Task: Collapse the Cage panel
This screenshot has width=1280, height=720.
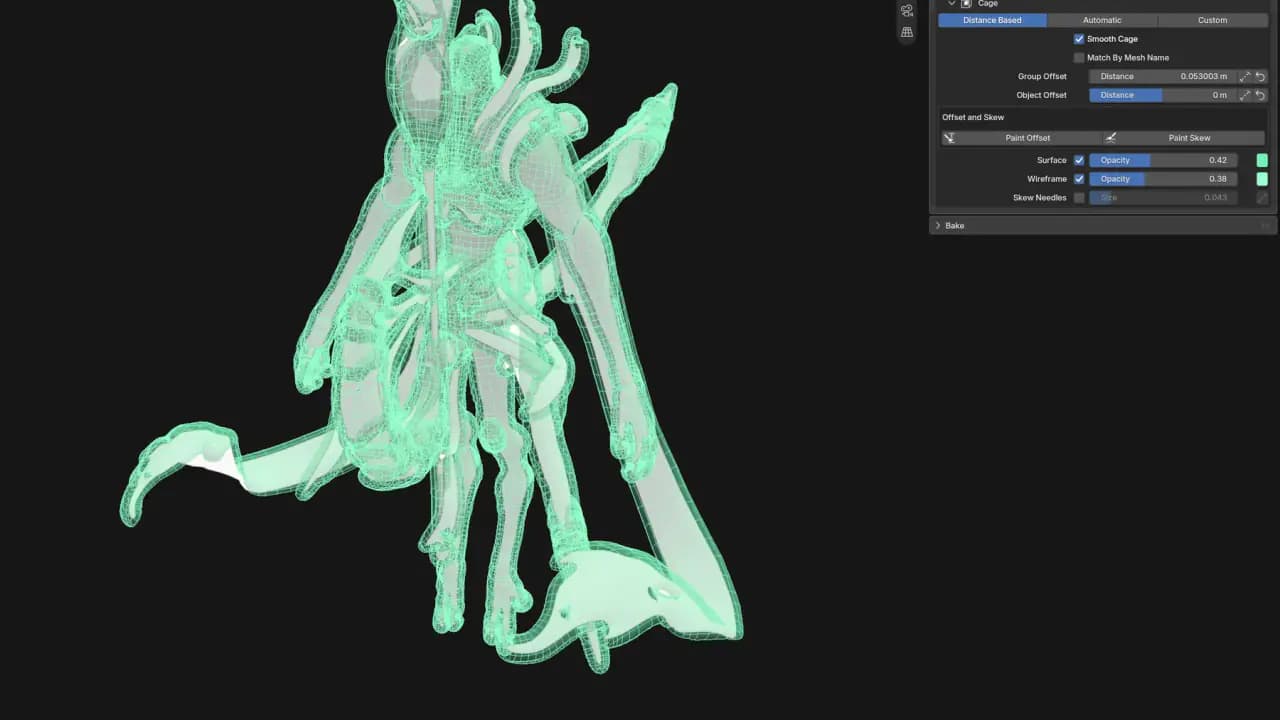Action: tap(952, 4)
